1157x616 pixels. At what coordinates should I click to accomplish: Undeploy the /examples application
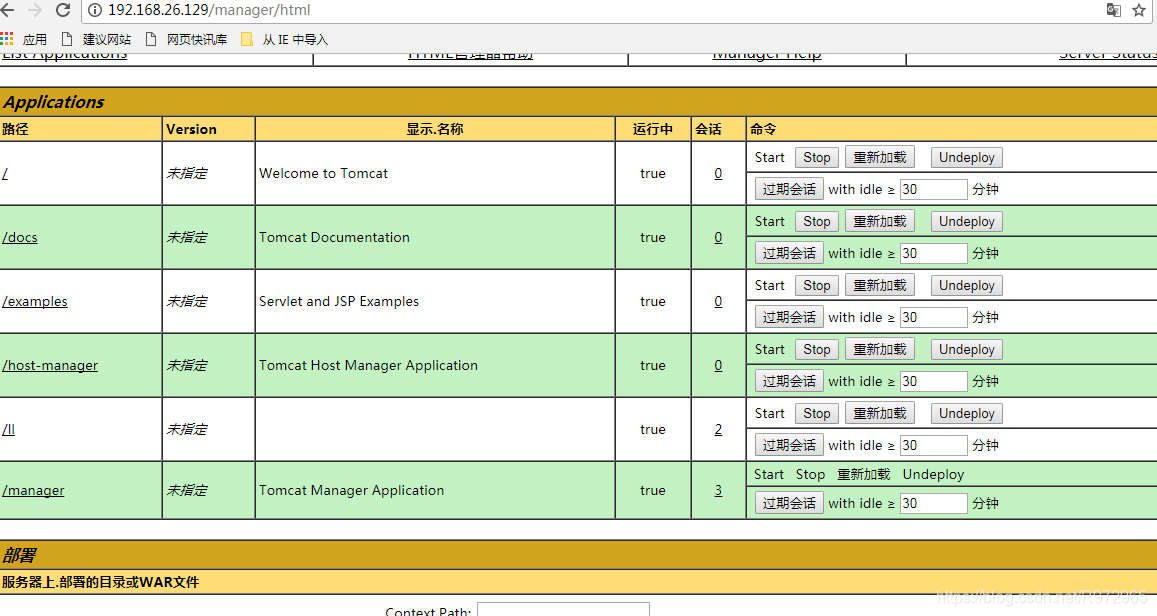[967, 285]
